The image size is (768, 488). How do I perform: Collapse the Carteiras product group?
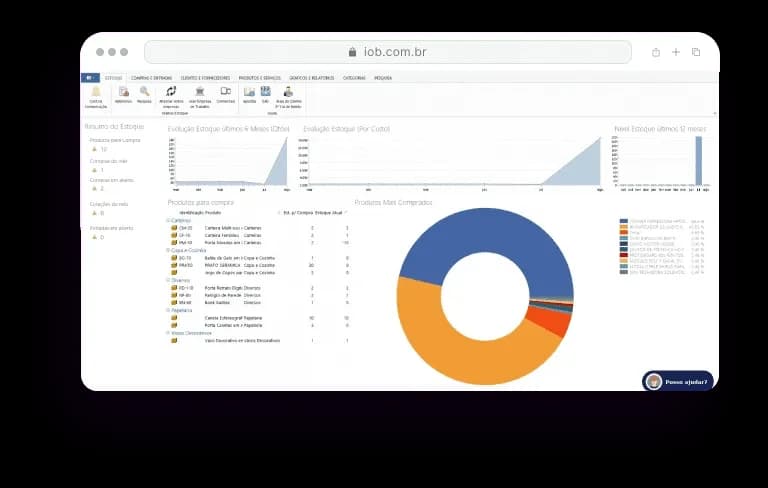(168, 220)
